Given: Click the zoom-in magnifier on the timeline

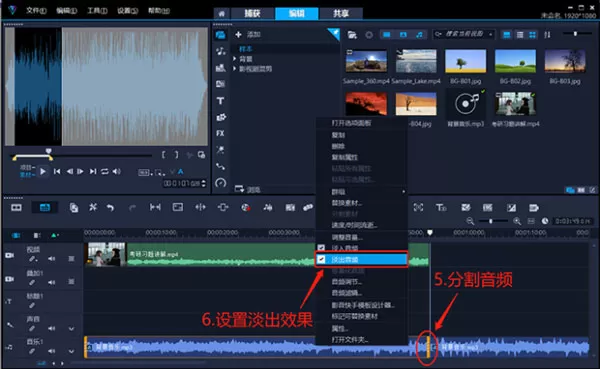Looking at the screenshot, I should [x=517, y=221].
